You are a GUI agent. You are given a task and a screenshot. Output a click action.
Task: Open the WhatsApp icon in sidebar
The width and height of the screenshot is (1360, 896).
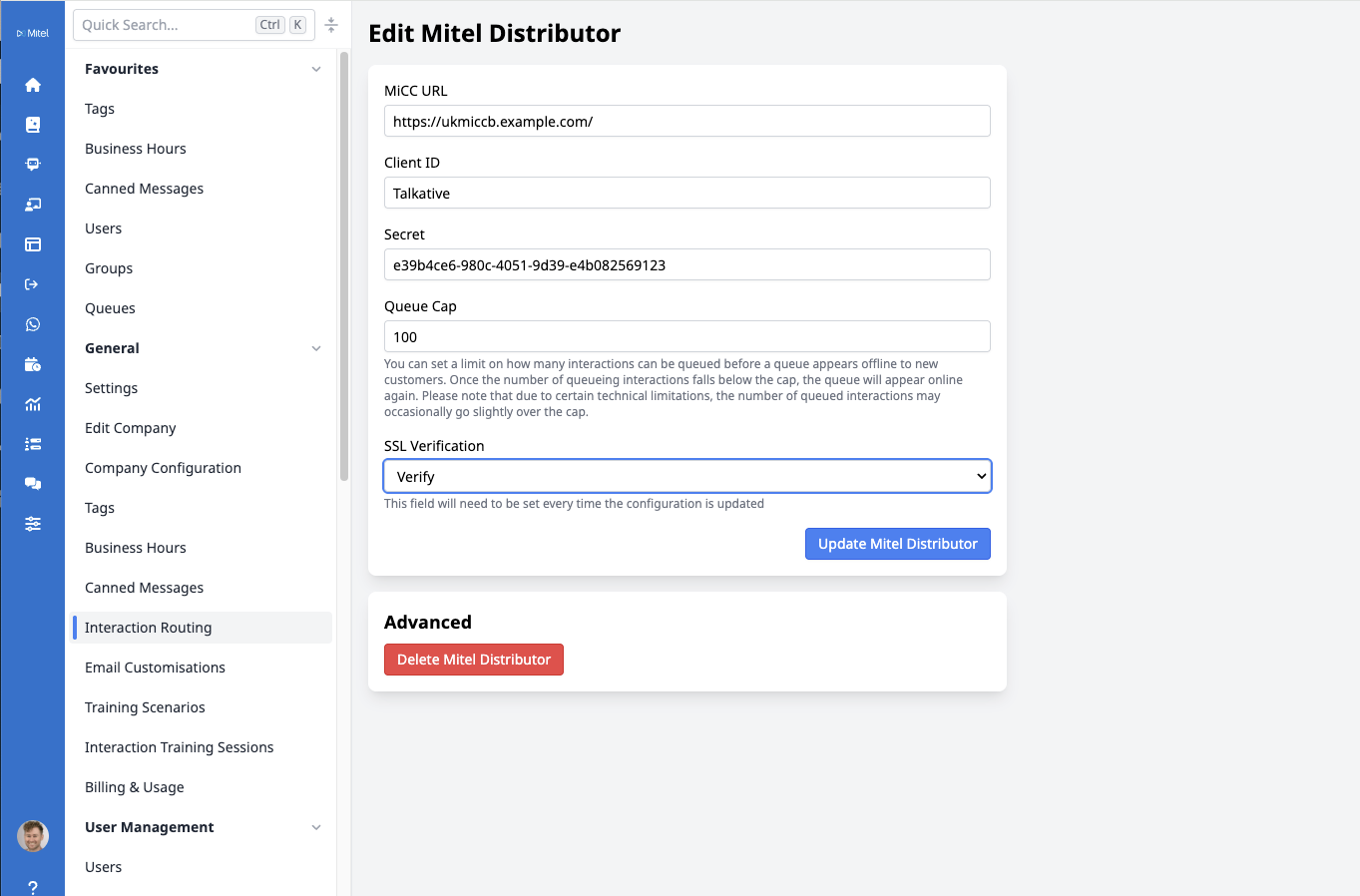point(33,324)
